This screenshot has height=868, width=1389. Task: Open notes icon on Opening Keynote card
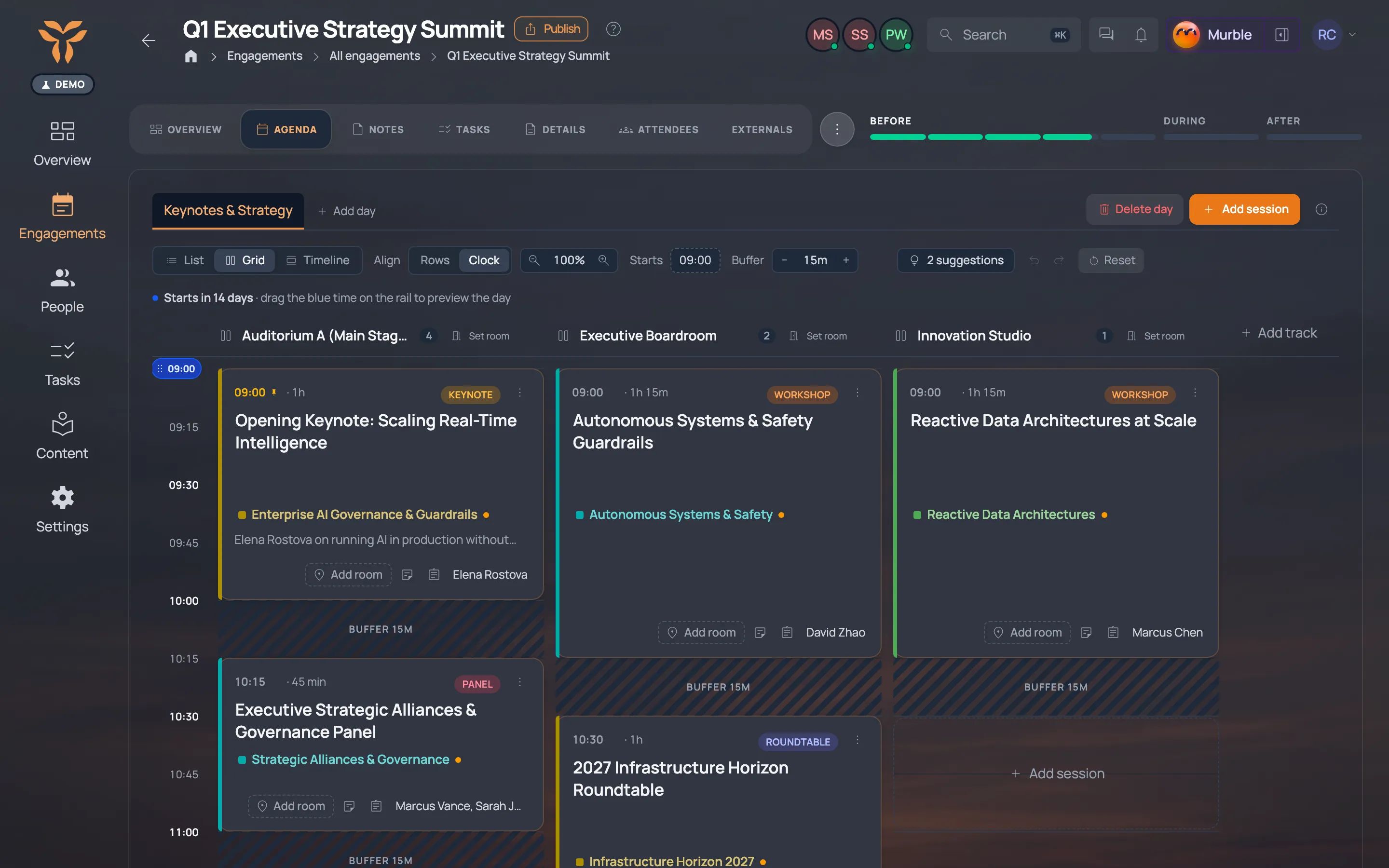407,575
